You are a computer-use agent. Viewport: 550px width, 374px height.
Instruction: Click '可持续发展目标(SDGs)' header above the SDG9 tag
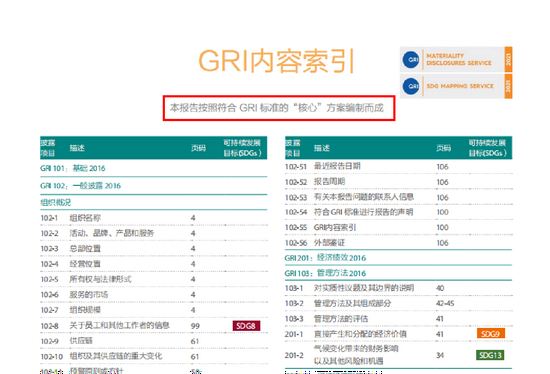(x=488, y=148)
